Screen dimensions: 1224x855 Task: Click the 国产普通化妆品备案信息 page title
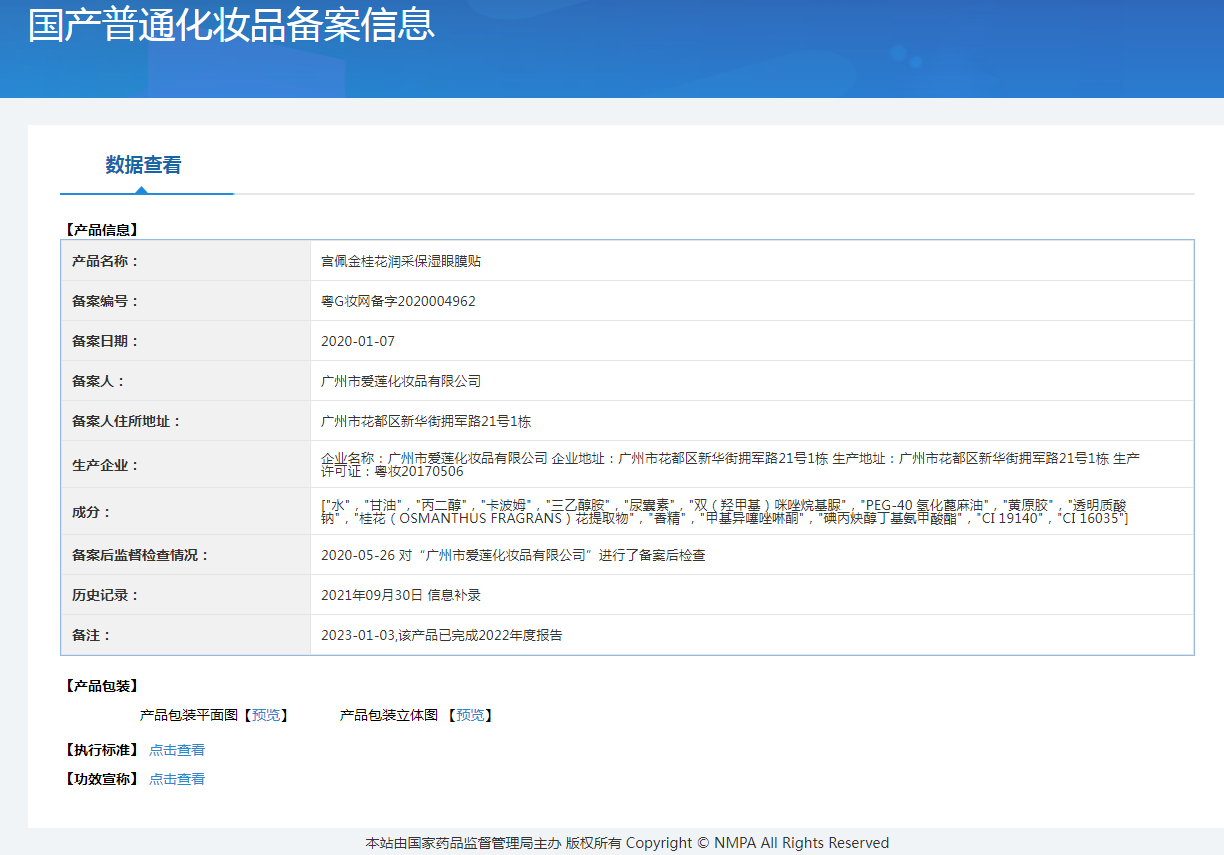pyautogui.click(x=231, y=25)
